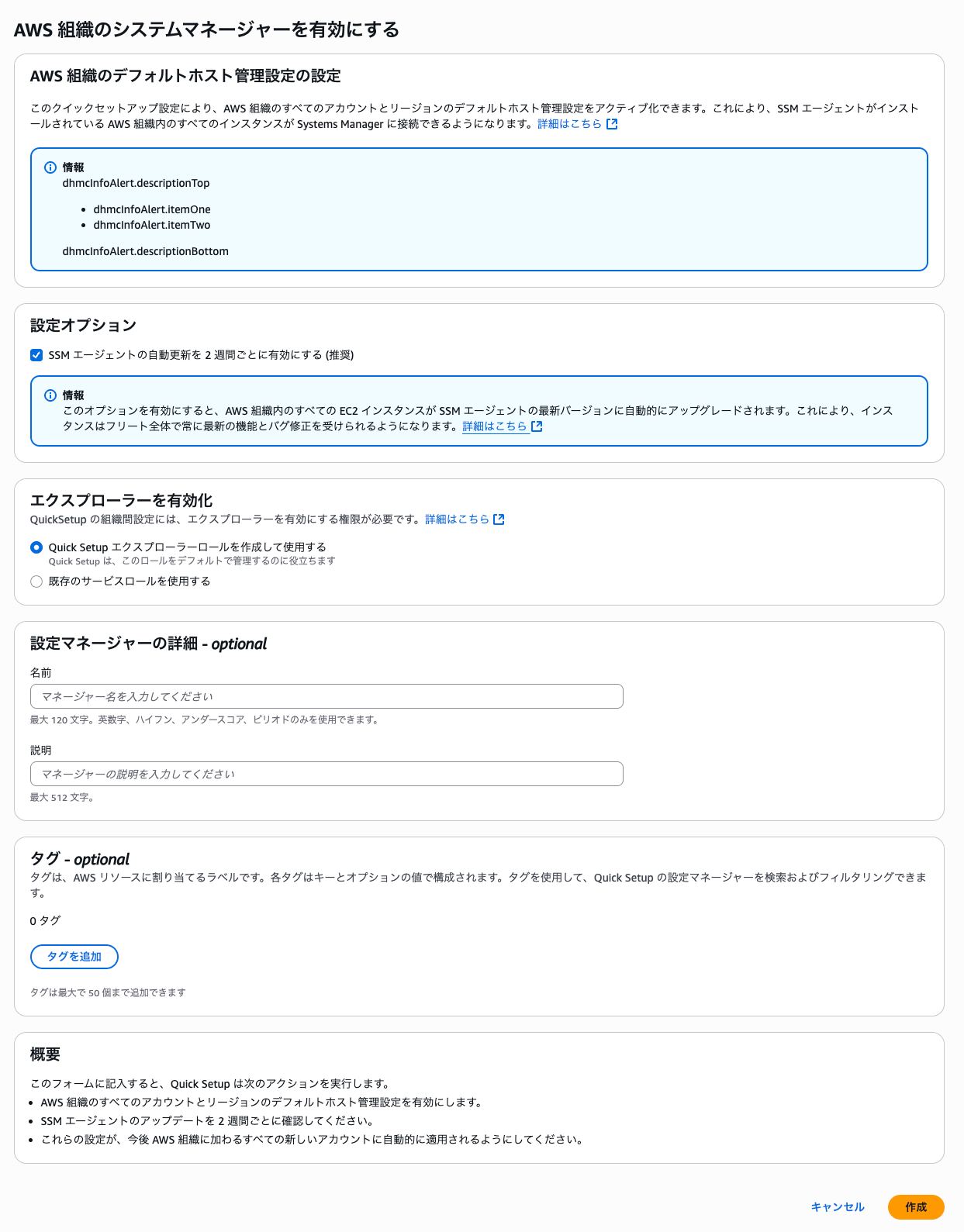Click the 設定オプション heading

[x=83, y=326]
